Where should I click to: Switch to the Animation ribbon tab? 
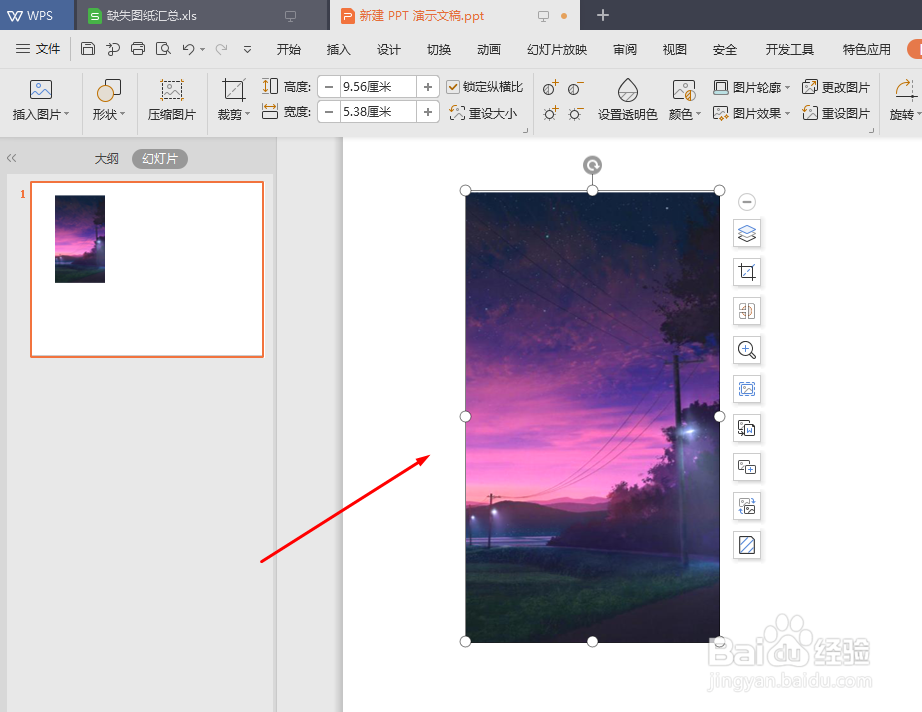tap(489, 49)
